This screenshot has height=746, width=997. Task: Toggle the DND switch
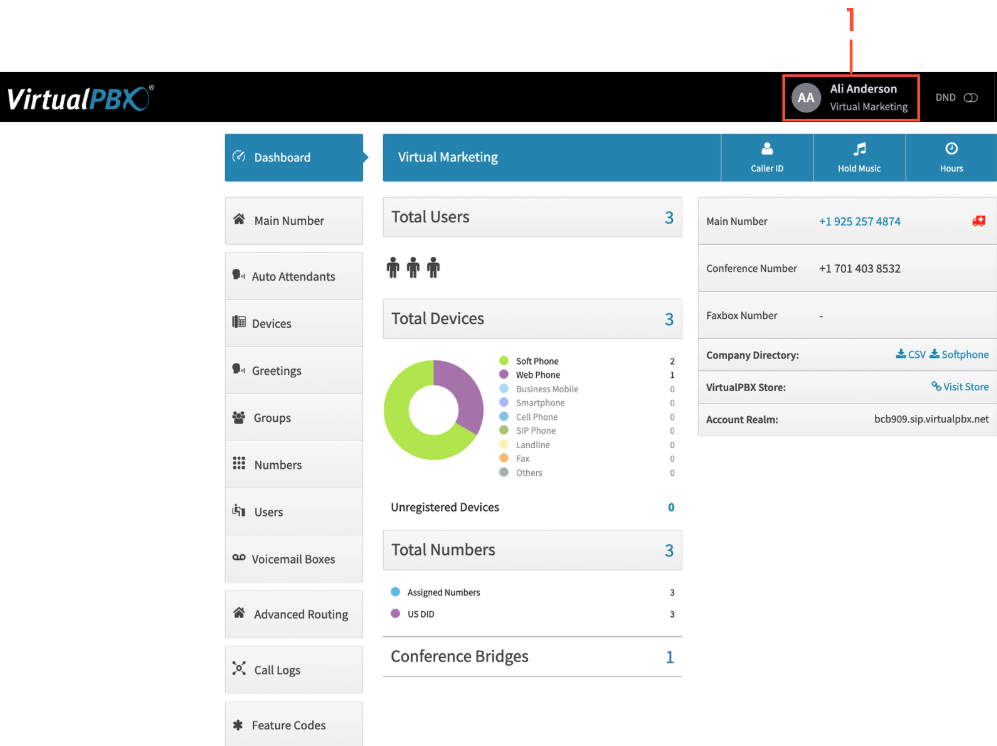point(970,97)
